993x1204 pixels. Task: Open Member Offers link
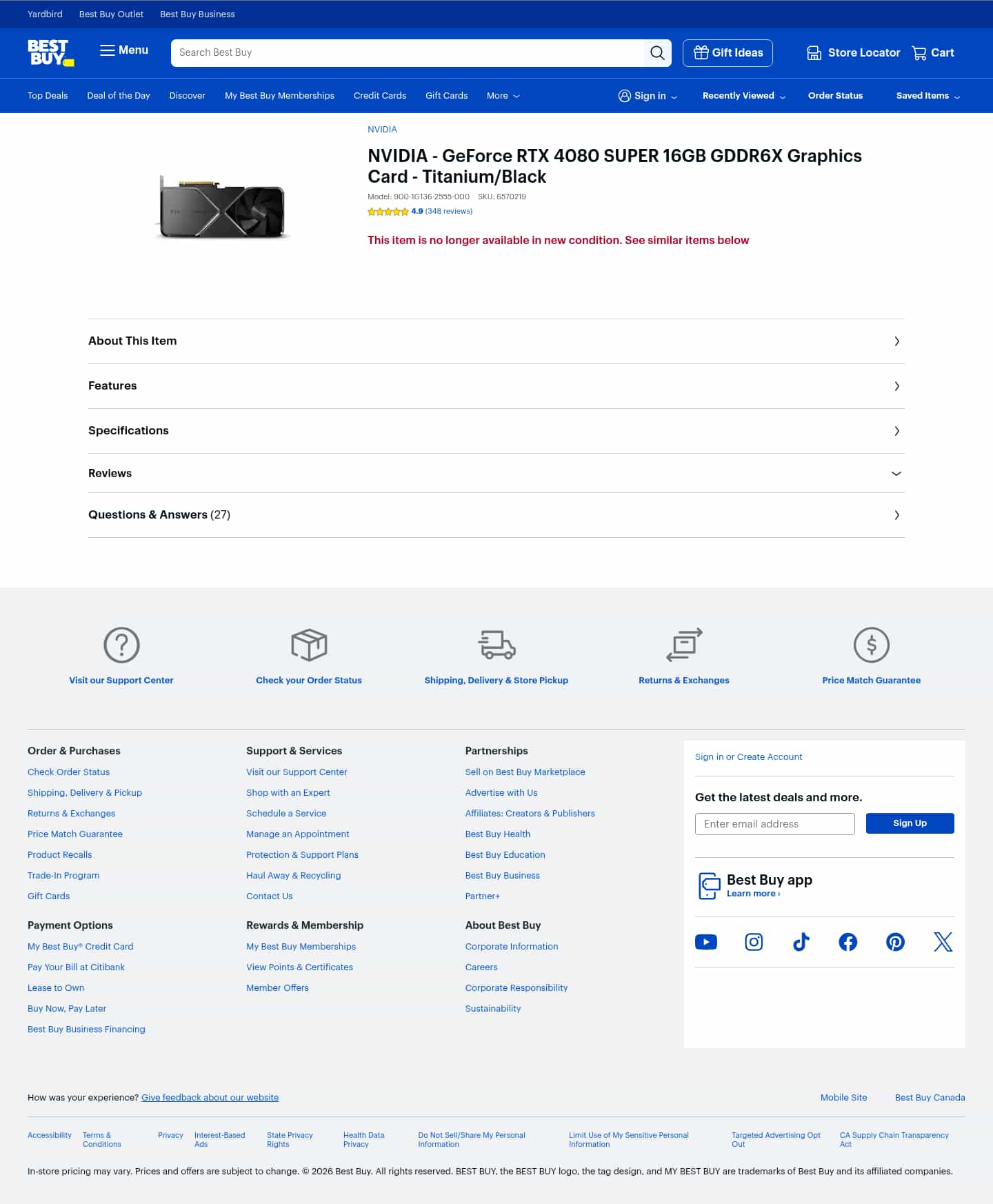click(x=277, y=988)
